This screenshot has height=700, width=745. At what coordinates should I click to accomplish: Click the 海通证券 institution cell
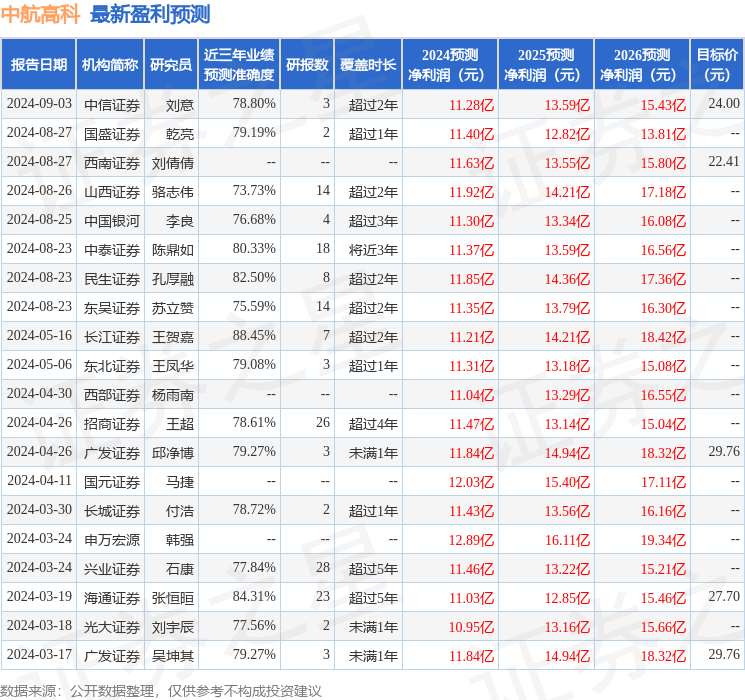112,598
